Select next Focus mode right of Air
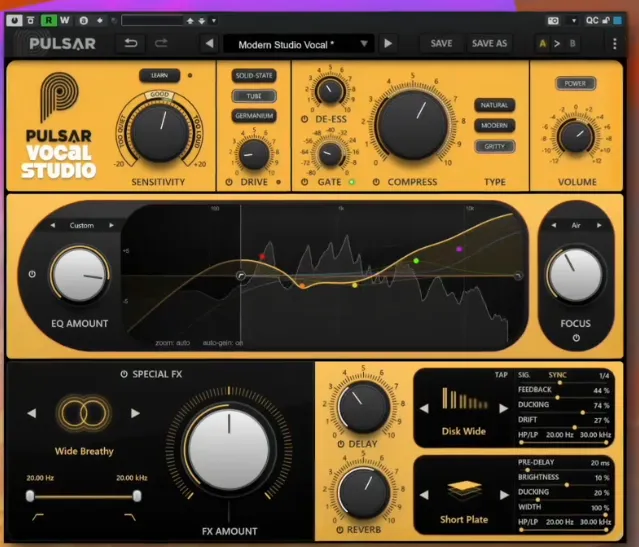This screenshot has width=639, height=547. [x=599, y=225]
